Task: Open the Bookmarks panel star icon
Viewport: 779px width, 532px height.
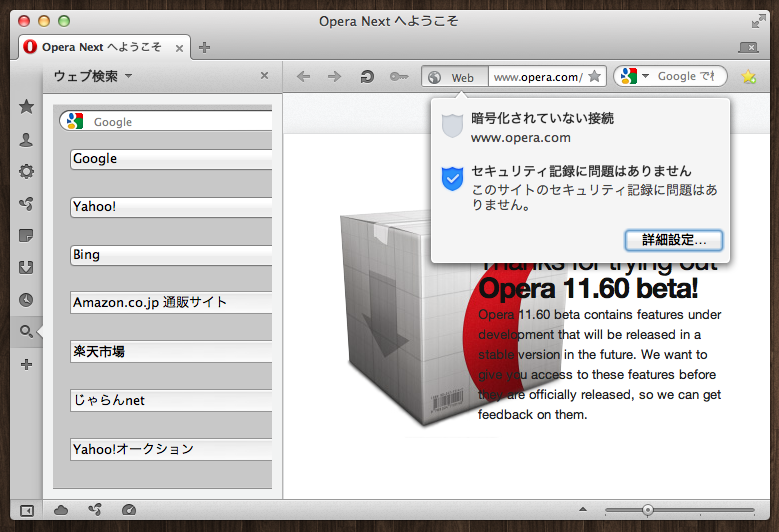Action: [x=26, y=106]
